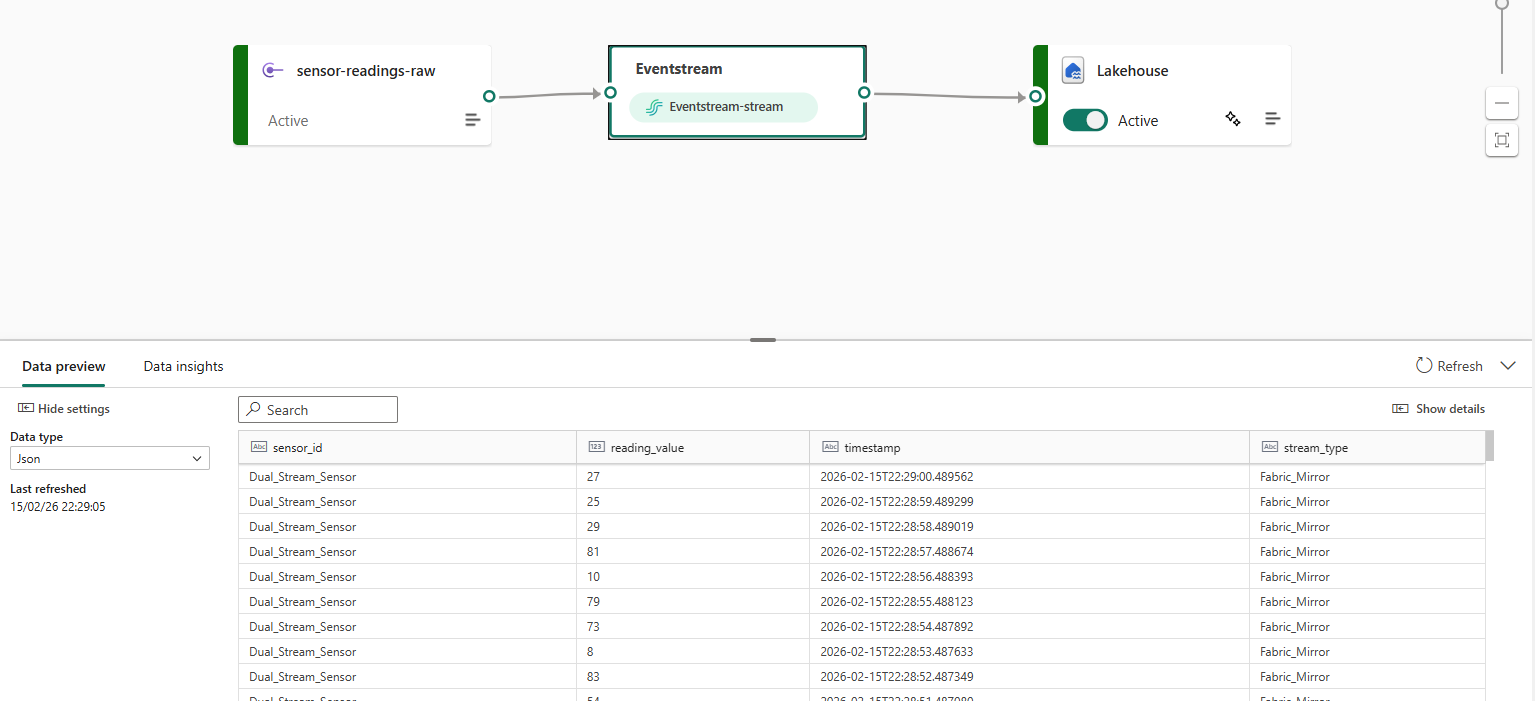This screenshot has height=701, width=1535.
Task: Click timestamp 2026-02-15T22:28:52.487349
Action: (x=896, y=677)
